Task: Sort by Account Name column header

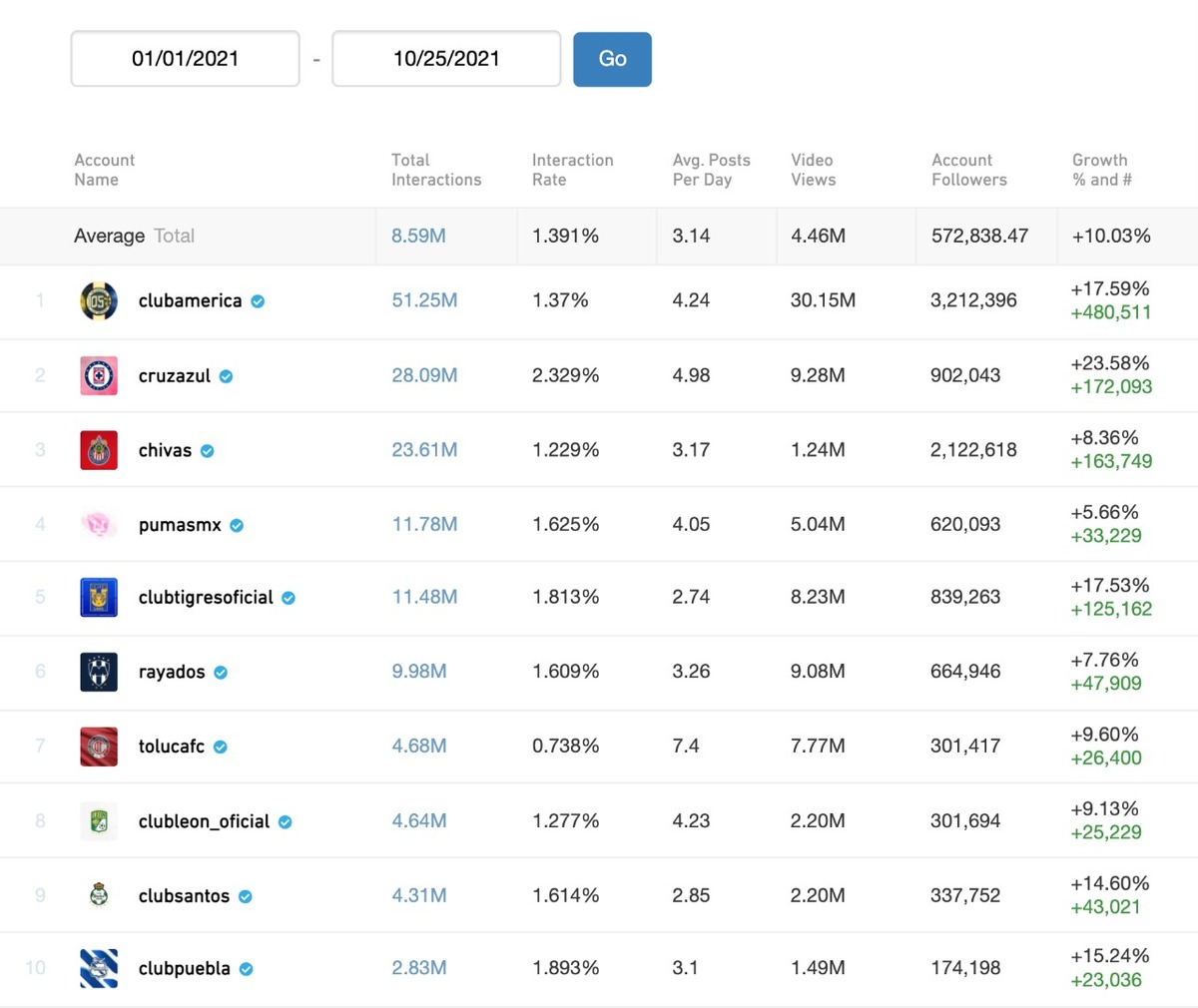Action: tap(104, 170)
